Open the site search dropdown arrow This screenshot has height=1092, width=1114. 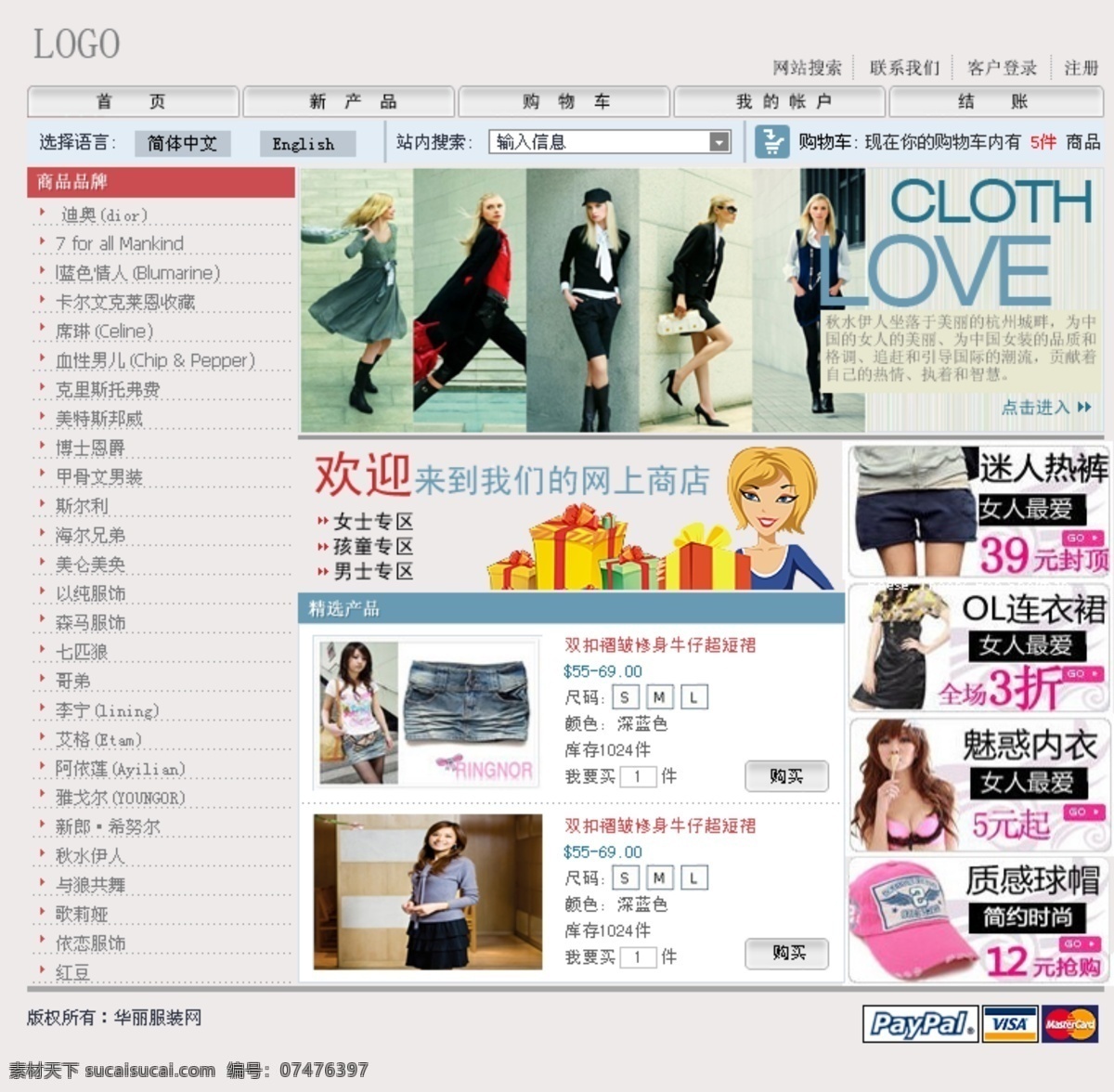[x=719, y=142]
